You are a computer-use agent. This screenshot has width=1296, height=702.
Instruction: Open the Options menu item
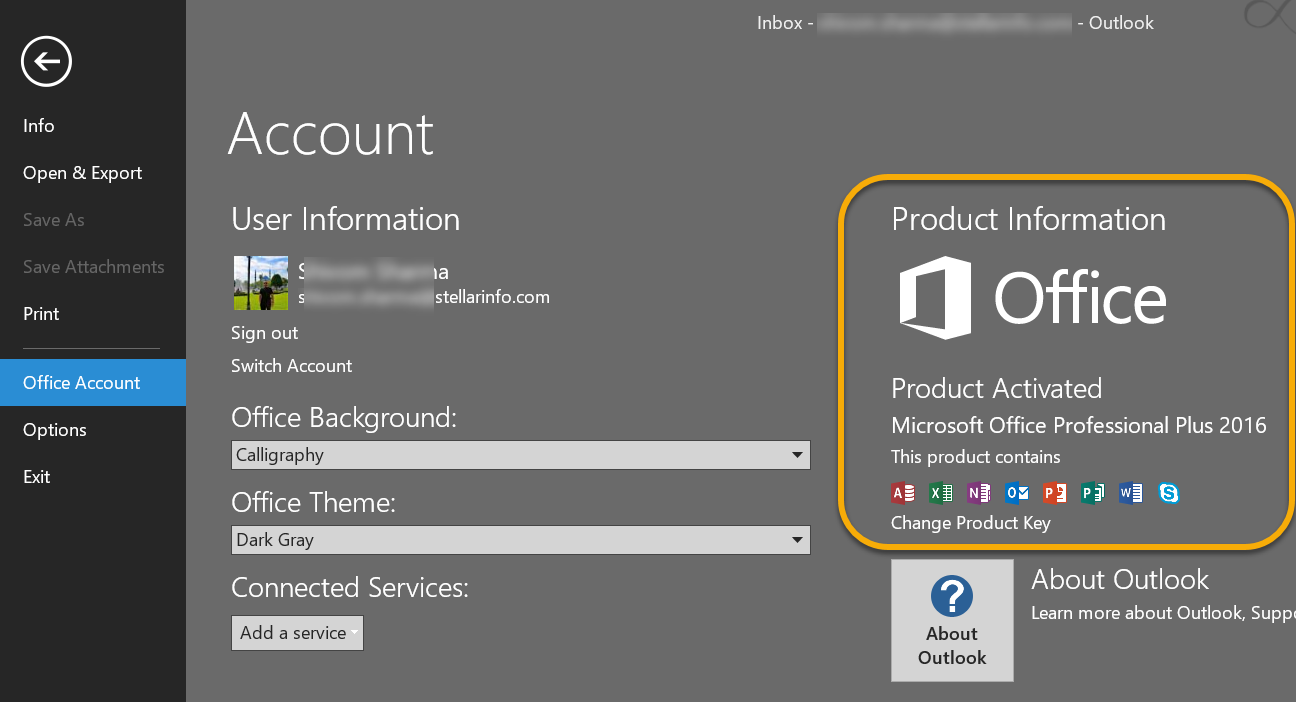(54, 429)
